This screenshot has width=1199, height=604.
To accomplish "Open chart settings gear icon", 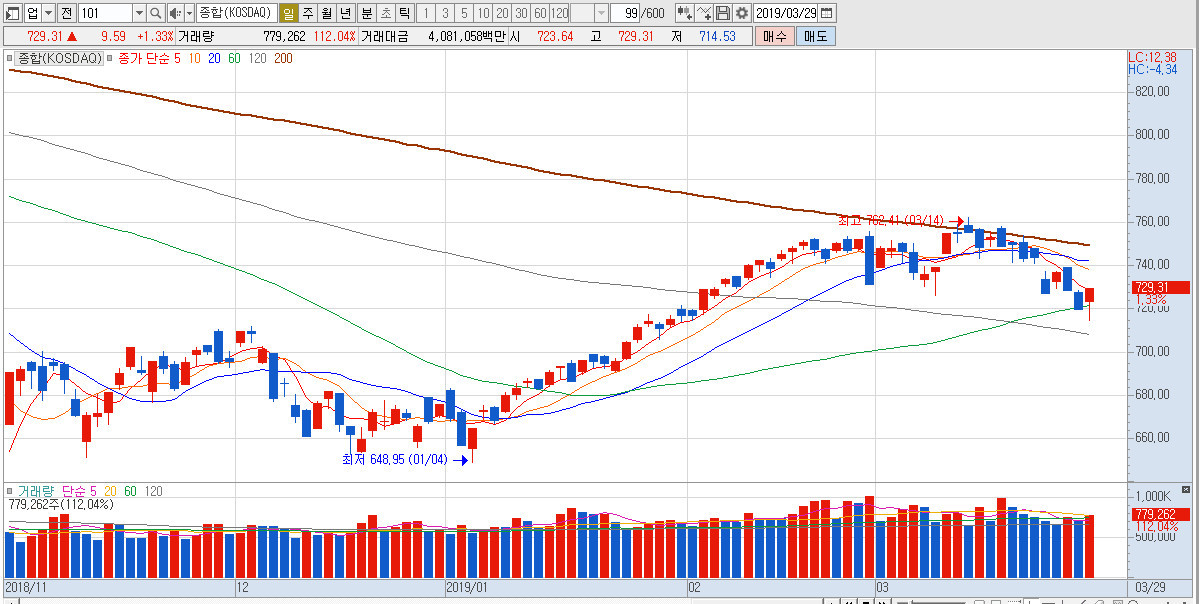I will [742, 13].
